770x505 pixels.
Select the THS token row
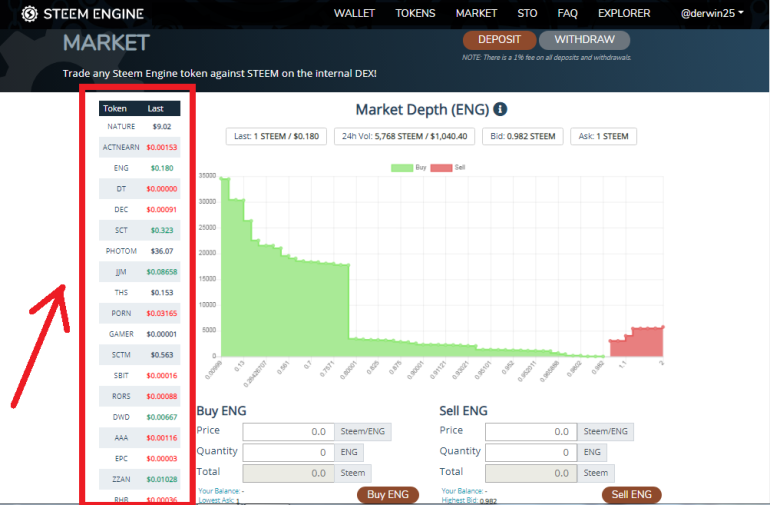[139, 292]
